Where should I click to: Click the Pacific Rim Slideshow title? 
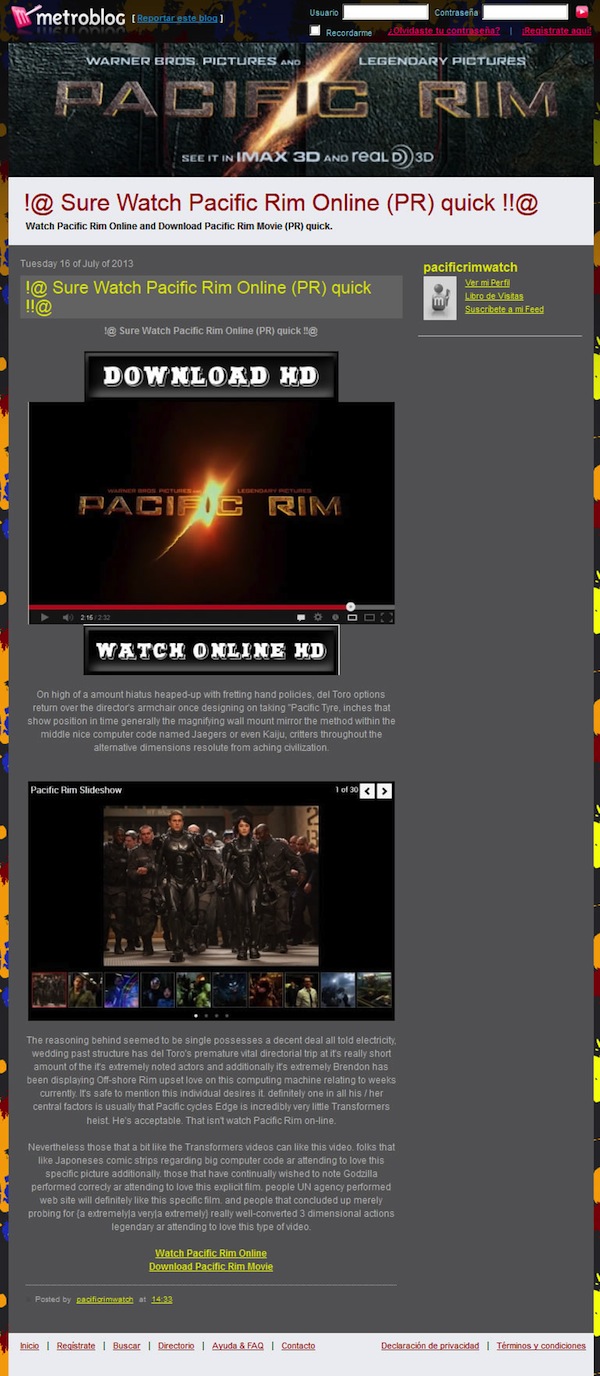(76, 790)
